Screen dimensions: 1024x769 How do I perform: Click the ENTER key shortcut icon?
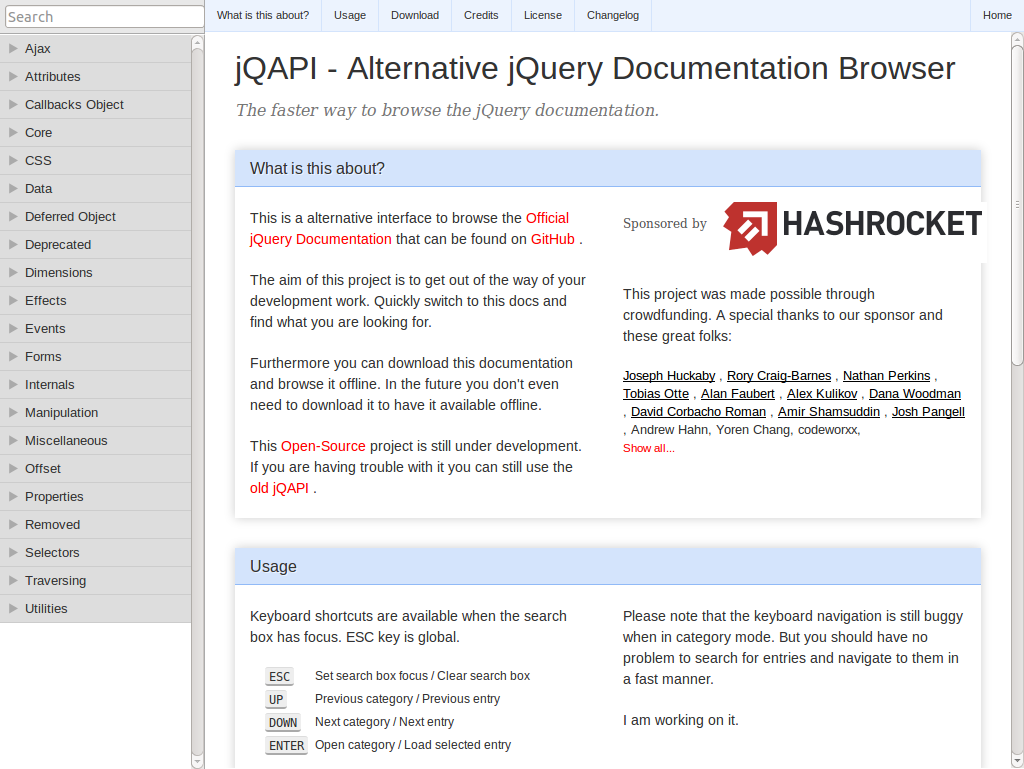[285, 745]
